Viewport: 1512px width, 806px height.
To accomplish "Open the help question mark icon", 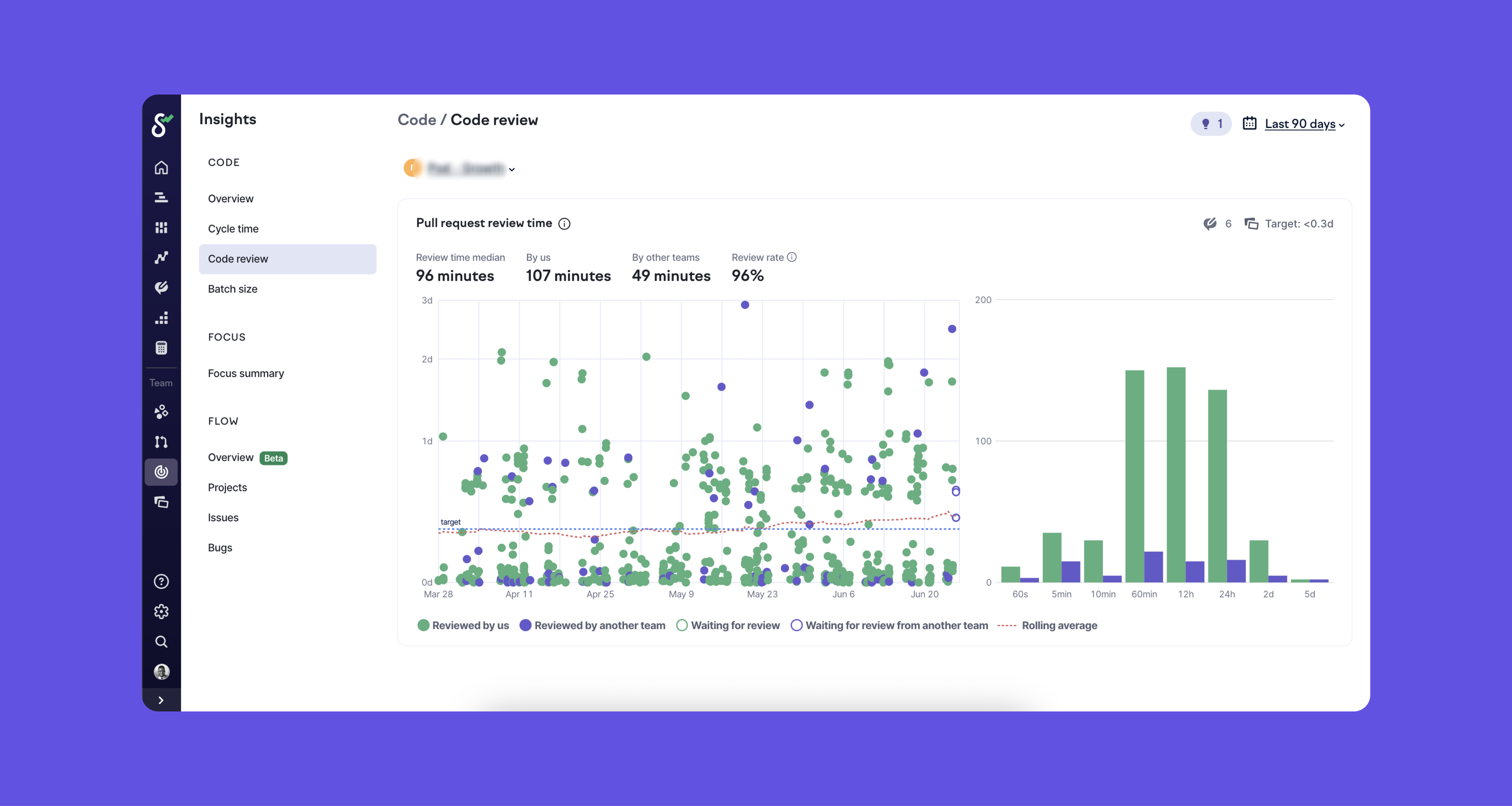I will tap(161, 581).
